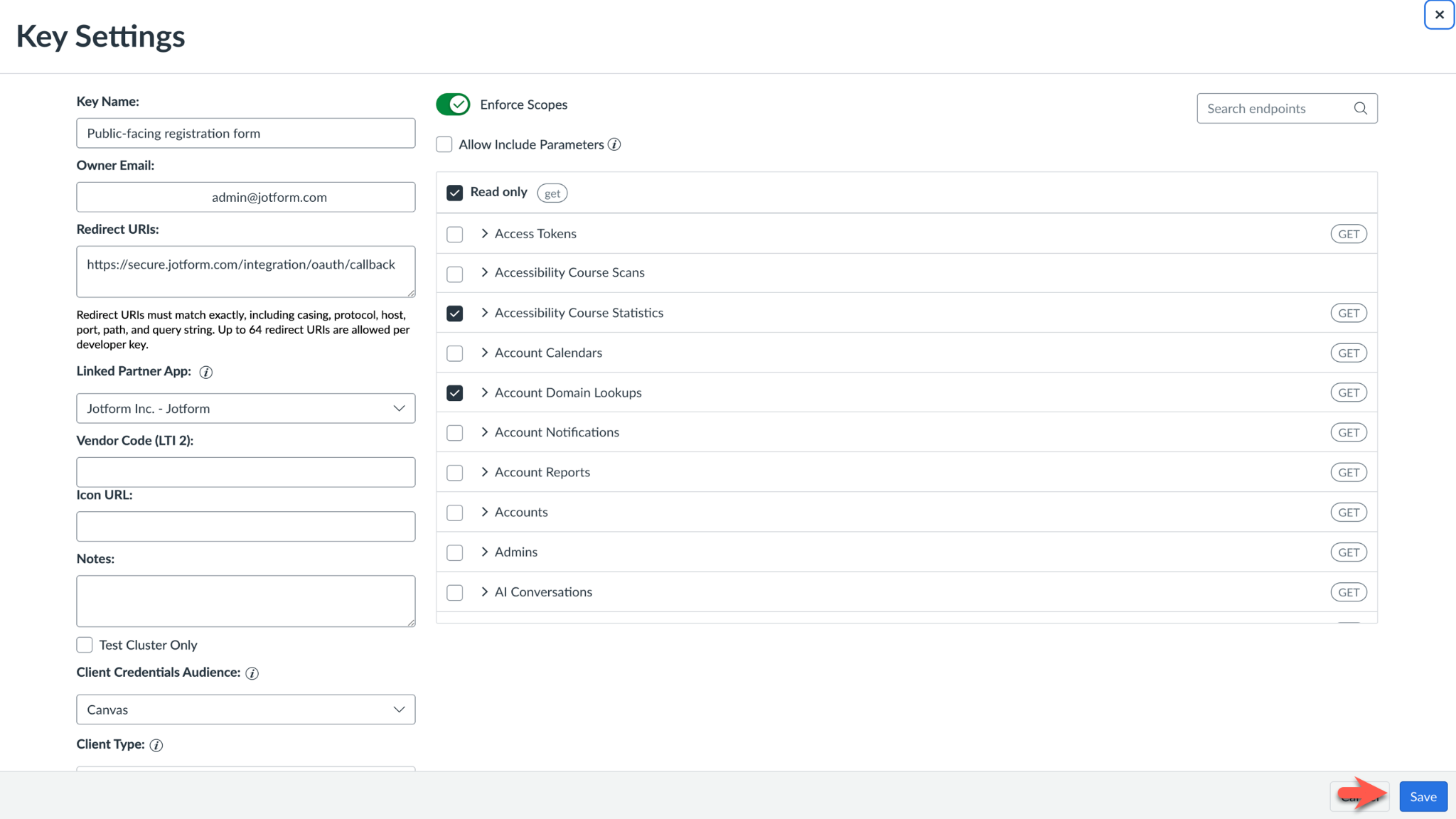Enable Test Cluster Only checkbox
This screenshot has width=1456, height=819.
(85, 645)
